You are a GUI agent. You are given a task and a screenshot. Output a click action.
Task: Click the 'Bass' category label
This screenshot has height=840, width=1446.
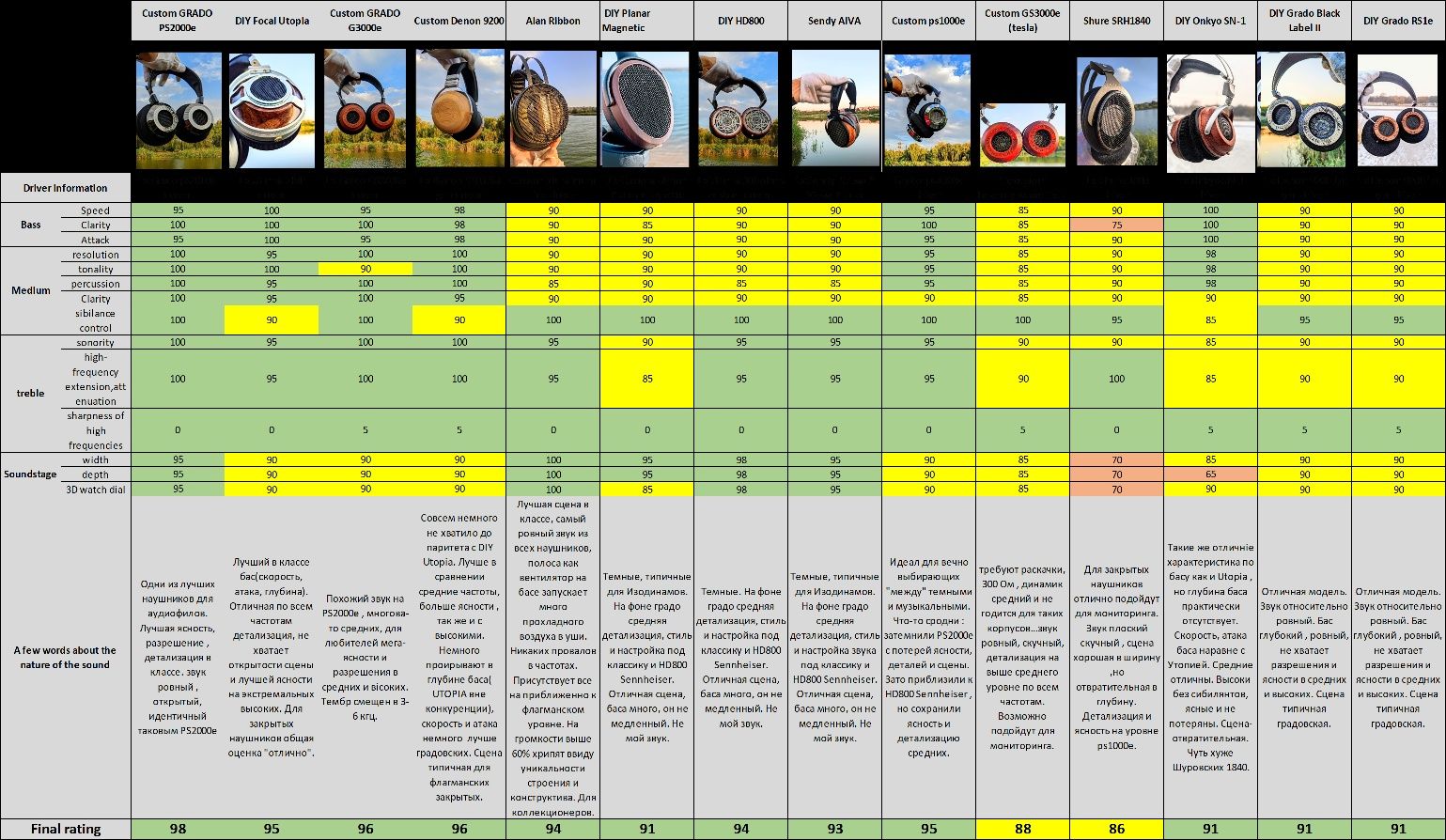pos(31,226)
